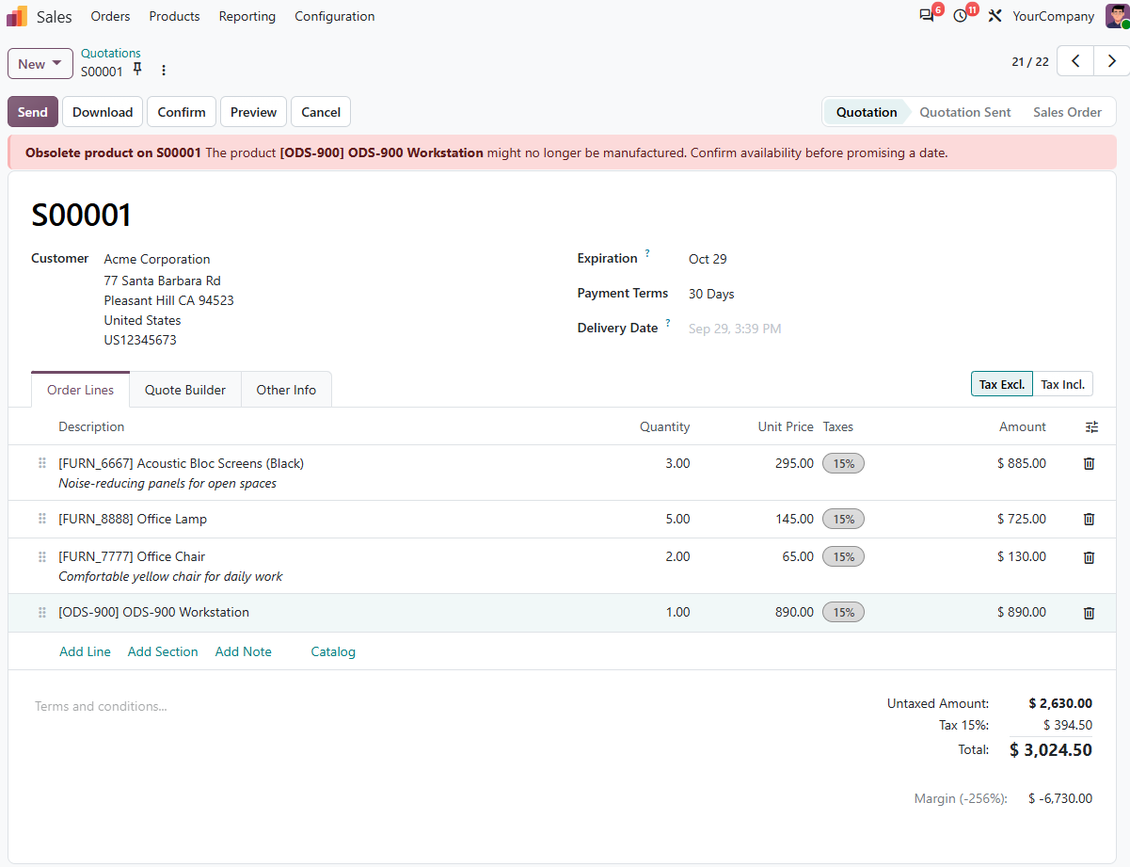Grab the drag handle for ODS-900 Workstation
Image resolution: width=1130 pixels, height=867 pixels.
coord(43,613)
